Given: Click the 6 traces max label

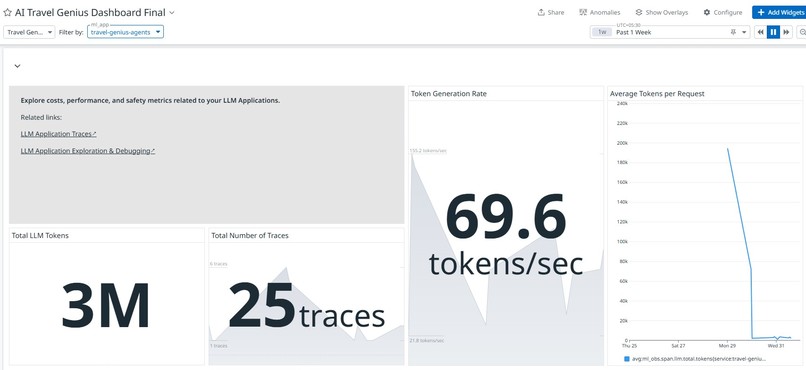Looking at the screenshot, I should pyautogui.click(x=218, y=264).
